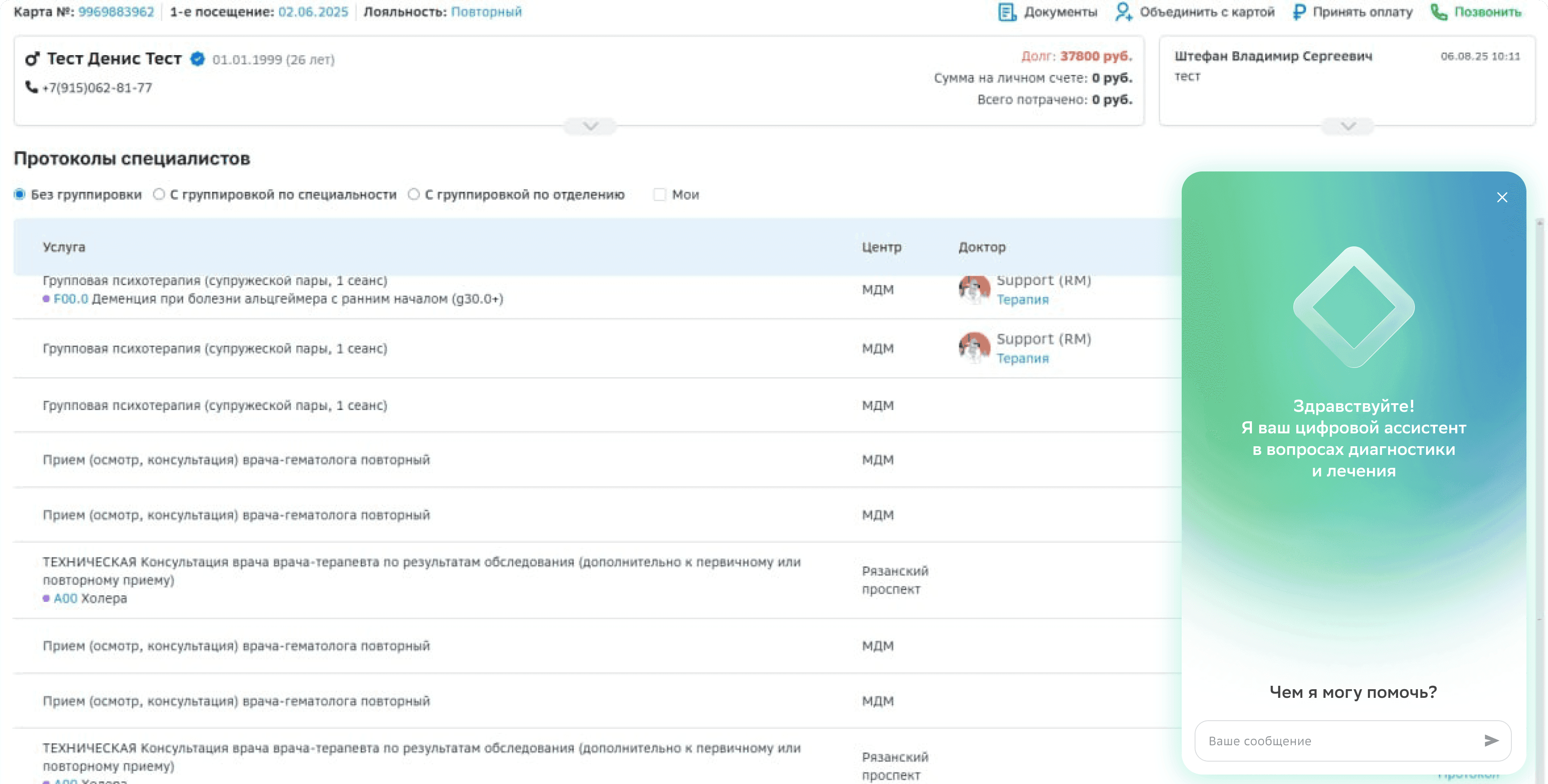Open card number 9969883962 link
The image size is (1548, 784).
[x=116, y=12]
